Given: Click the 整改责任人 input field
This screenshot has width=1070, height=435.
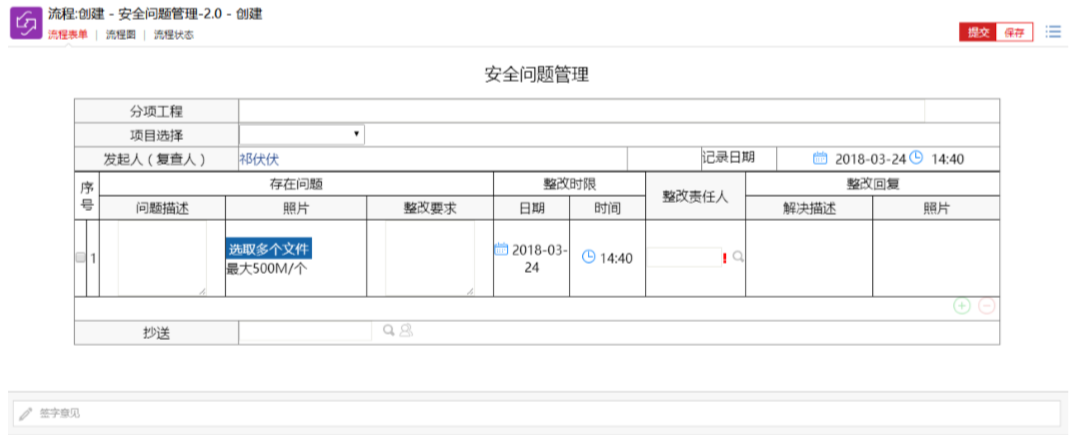Looking at the screenshot, I should pos(683,257).
